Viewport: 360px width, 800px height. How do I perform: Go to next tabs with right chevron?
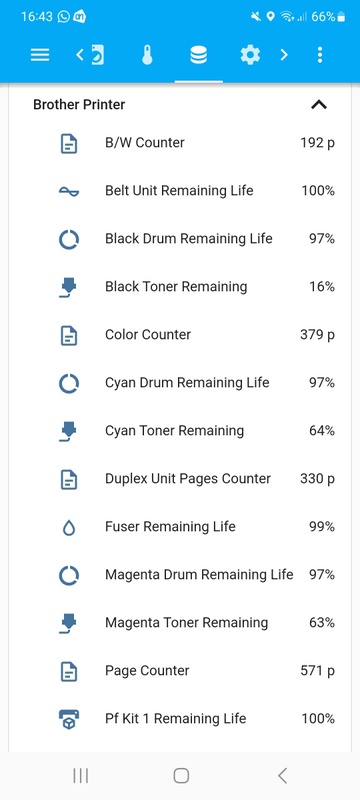(x=284, y=55)
